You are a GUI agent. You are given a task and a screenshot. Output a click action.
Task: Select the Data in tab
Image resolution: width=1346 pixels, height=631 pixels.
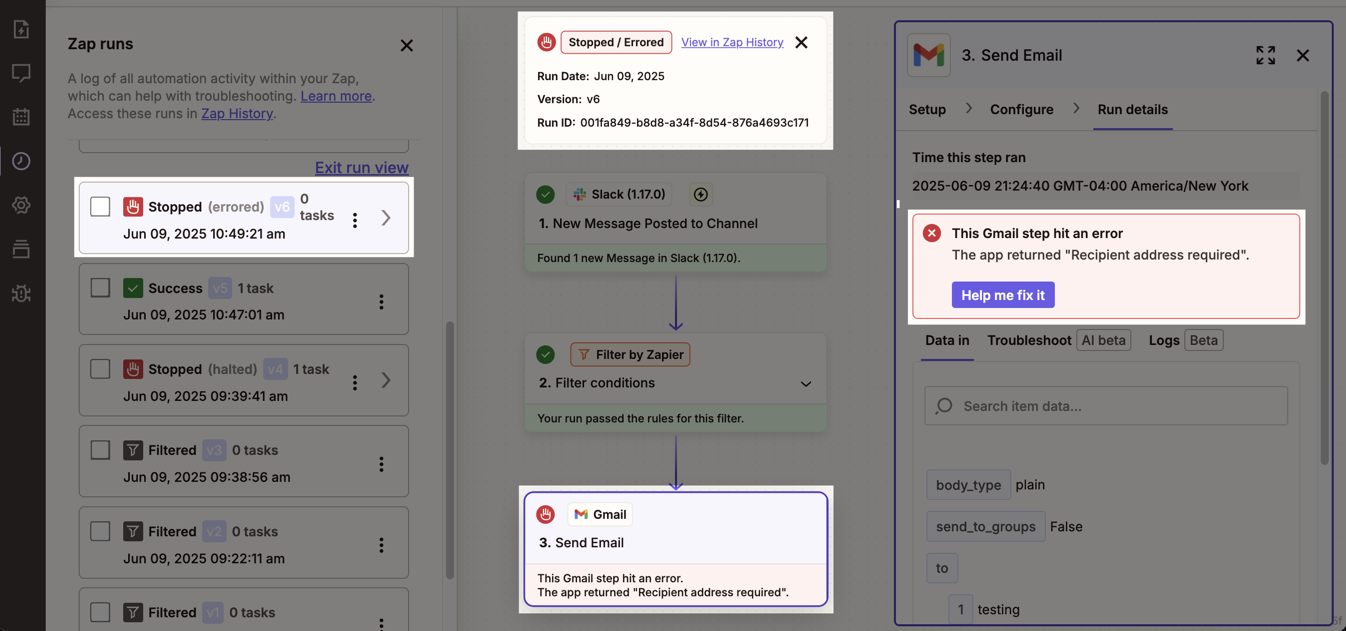click(947, 340)
